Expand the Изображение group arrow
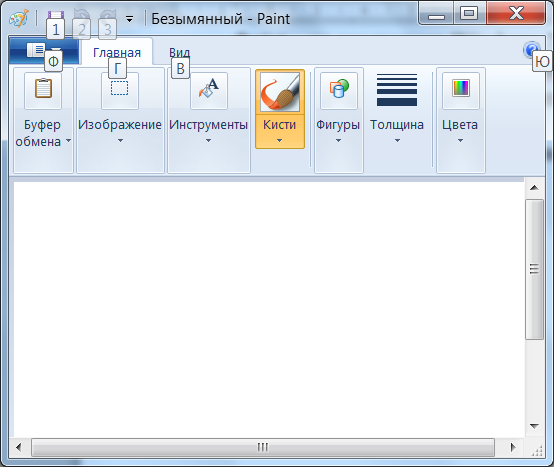The height and width of the screenshot is (467, 554). pos(120,141)
